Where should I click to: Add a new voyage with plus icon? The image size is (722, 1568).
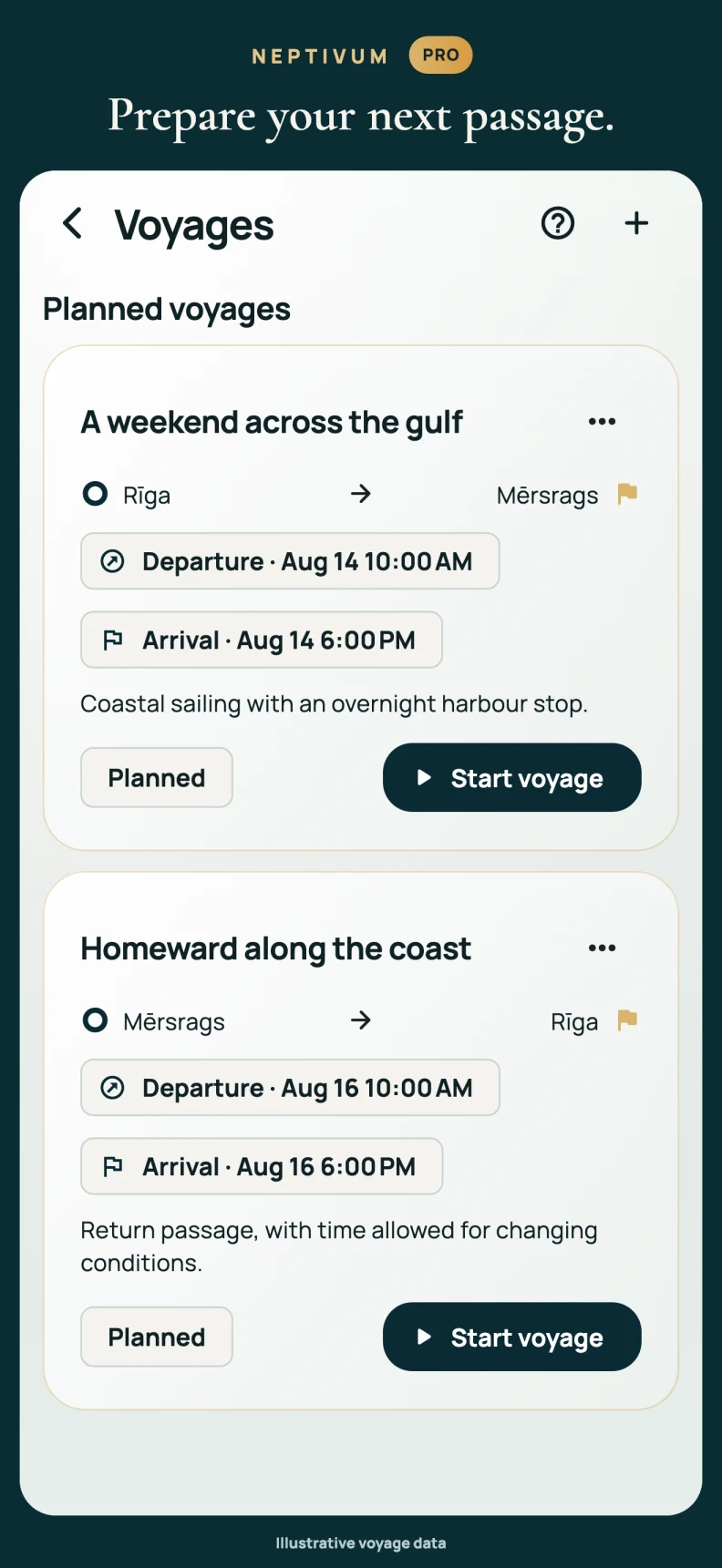pyautogui.click(x=636, y=223)
